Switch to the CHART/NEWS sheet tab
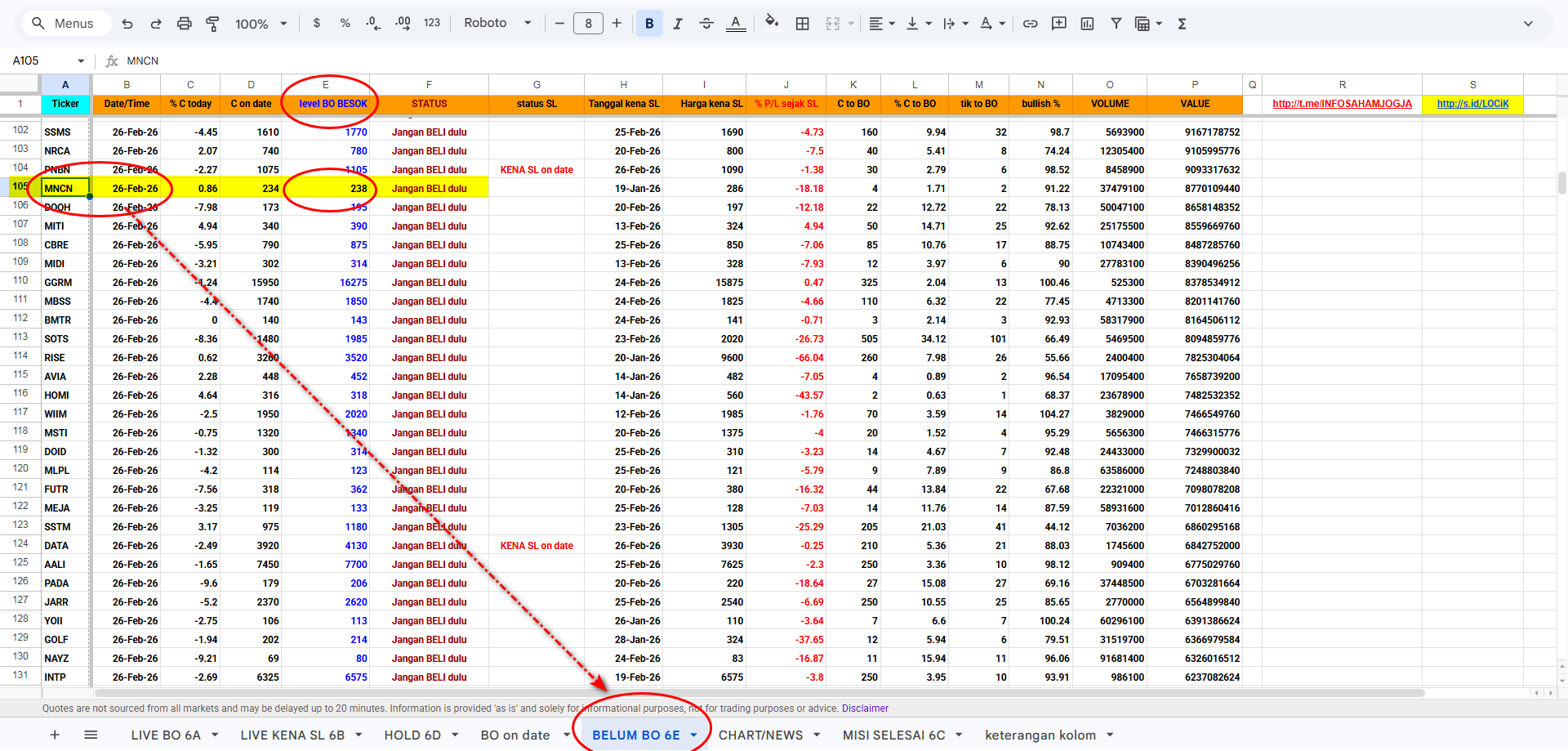 pyautogui.click(x=760, y=735)
